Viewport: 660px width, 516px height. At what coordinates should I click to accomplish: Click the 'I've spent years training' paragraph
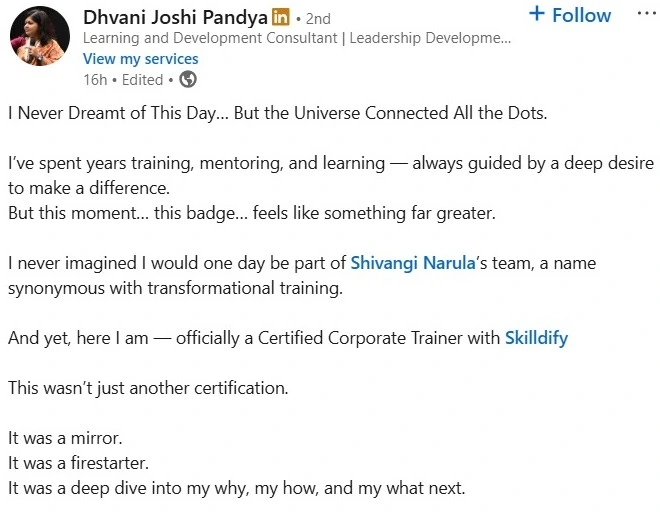(x=330, y=162)
